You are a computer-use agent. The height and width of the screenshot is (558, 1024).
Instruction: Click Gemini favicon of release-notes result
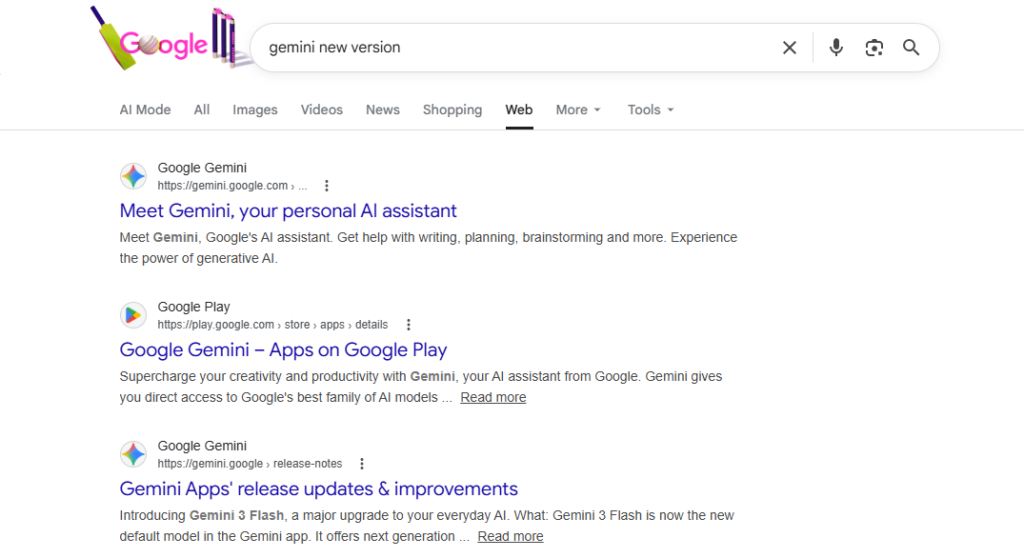(133, 455)
